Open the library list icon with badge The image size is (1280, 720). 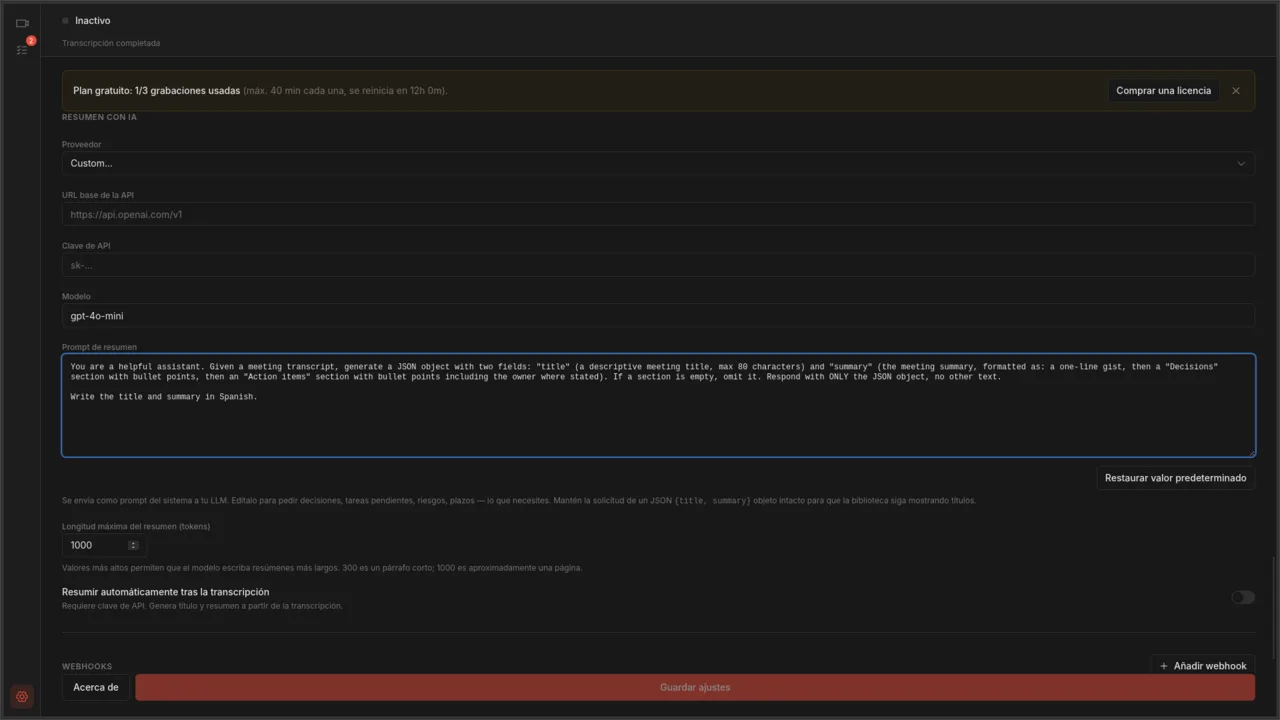pos(22,49)
